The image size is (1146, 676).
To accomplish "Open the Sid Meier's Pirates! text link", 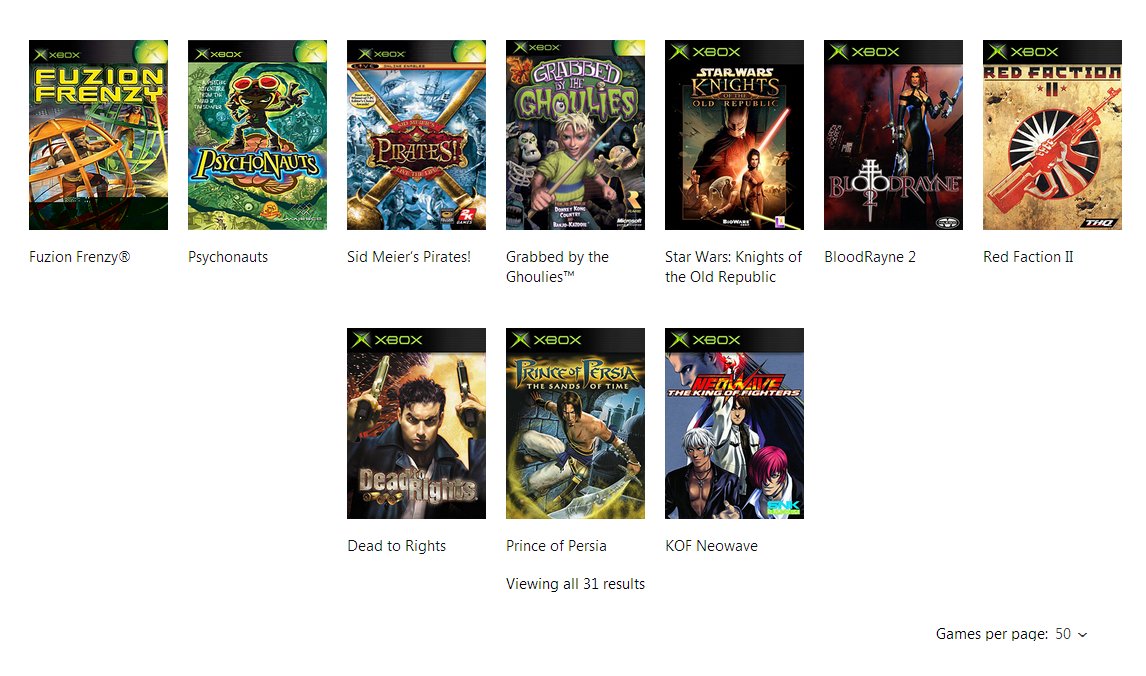I will (x=409, y=257).
